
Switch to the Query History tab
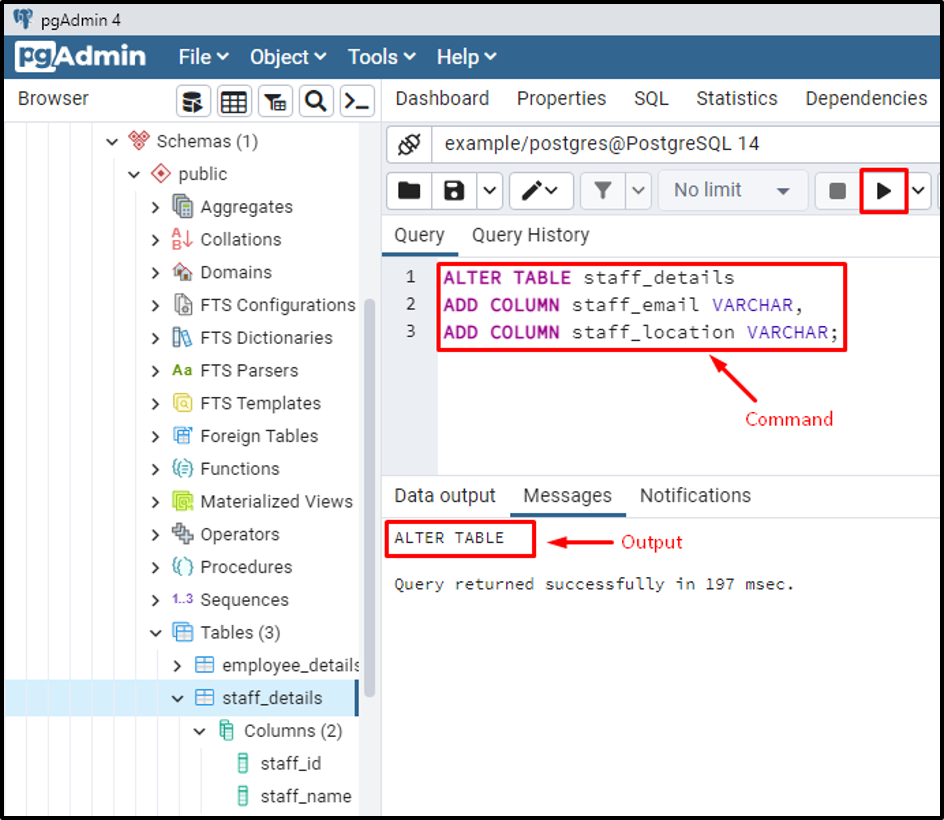click(x=530, y=235)
